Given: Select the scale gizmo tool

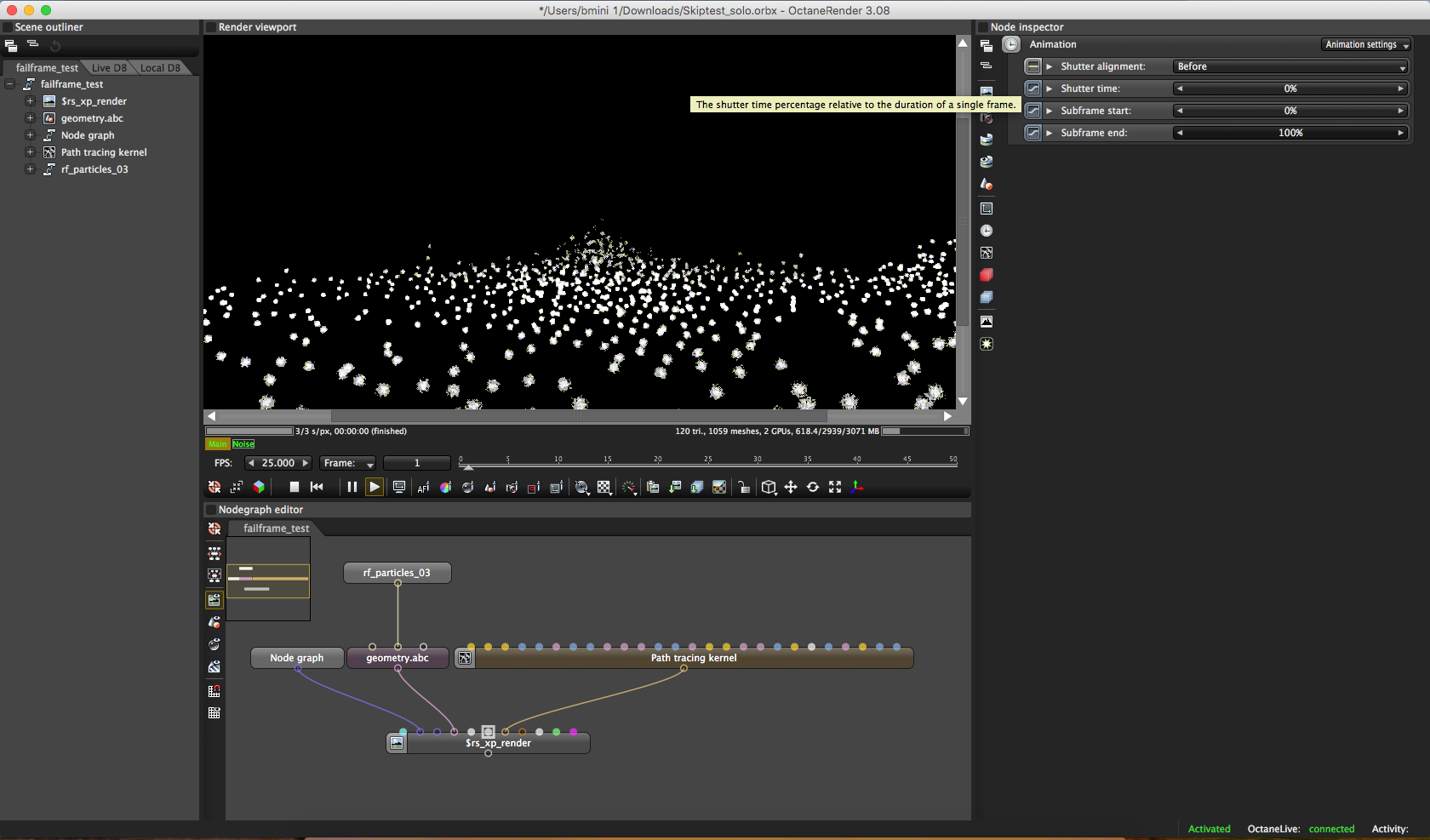Looking at the screenshot, I should coord(835,487).
